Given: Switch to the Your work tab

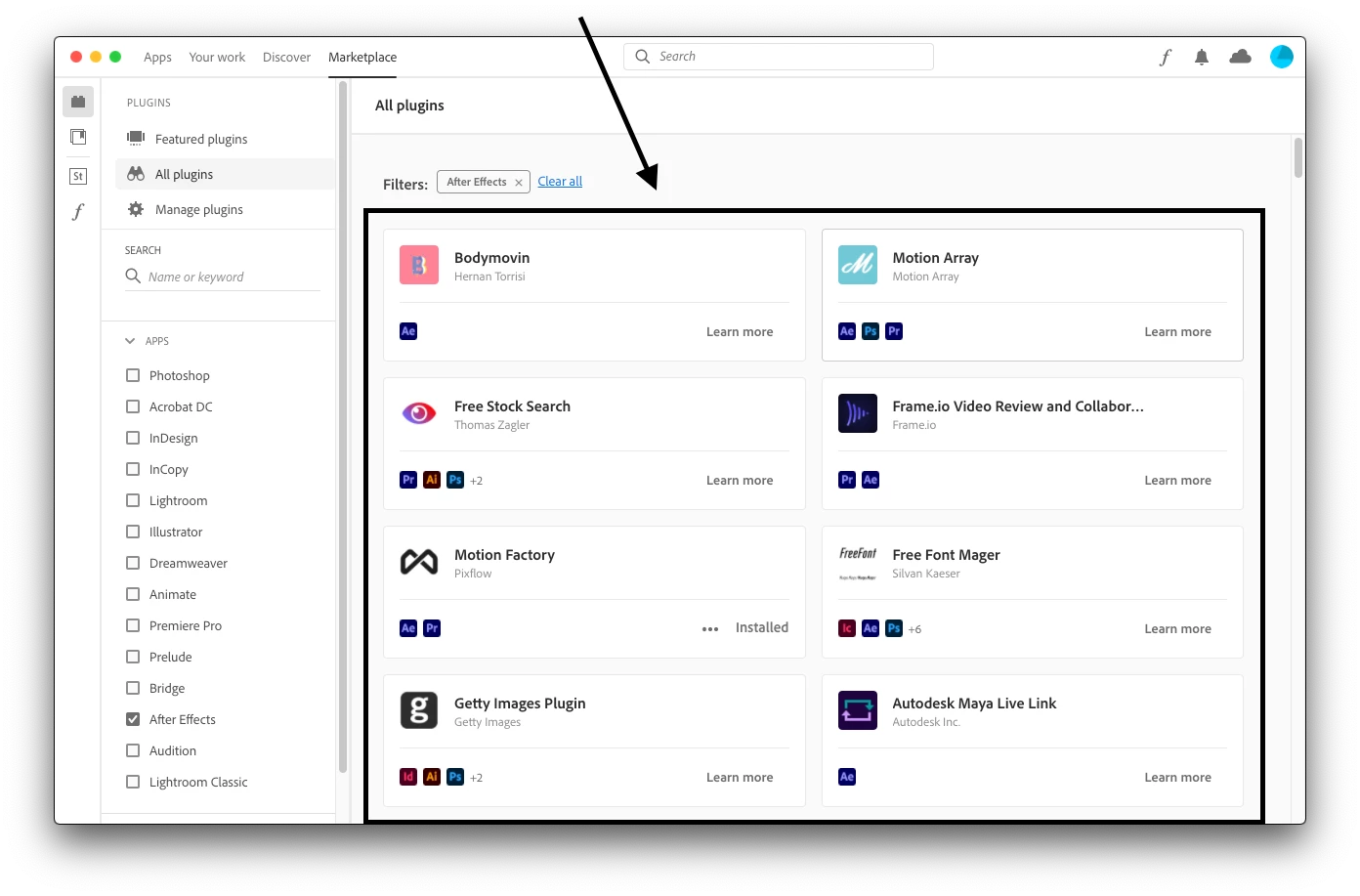Looking at the screenshot, I should (x=217, y=58).
